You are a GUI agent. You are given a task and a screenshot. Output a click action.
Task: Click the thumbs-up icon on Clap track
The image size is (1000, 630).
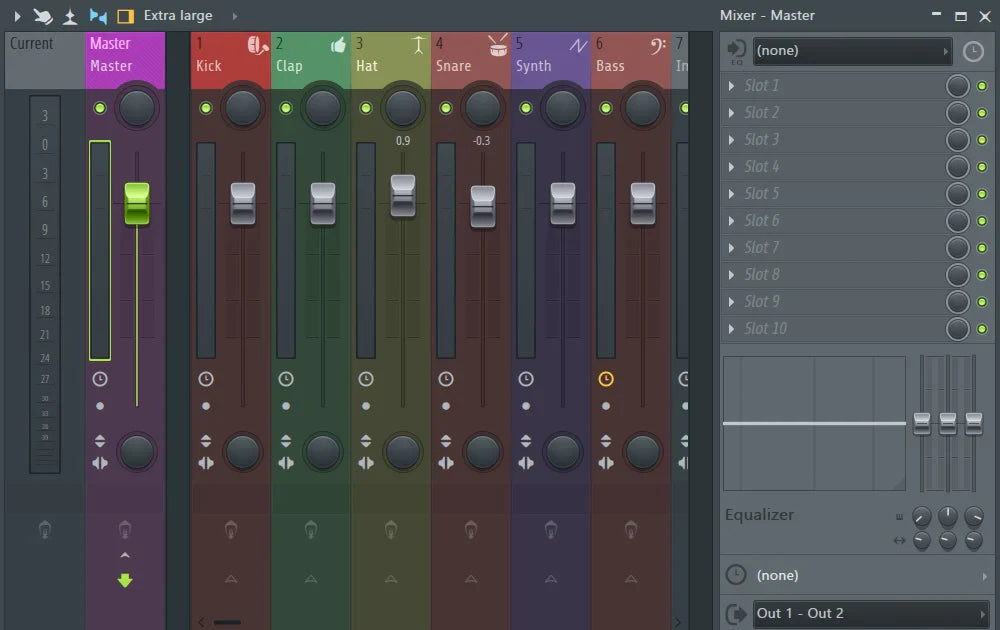[338, 45]
